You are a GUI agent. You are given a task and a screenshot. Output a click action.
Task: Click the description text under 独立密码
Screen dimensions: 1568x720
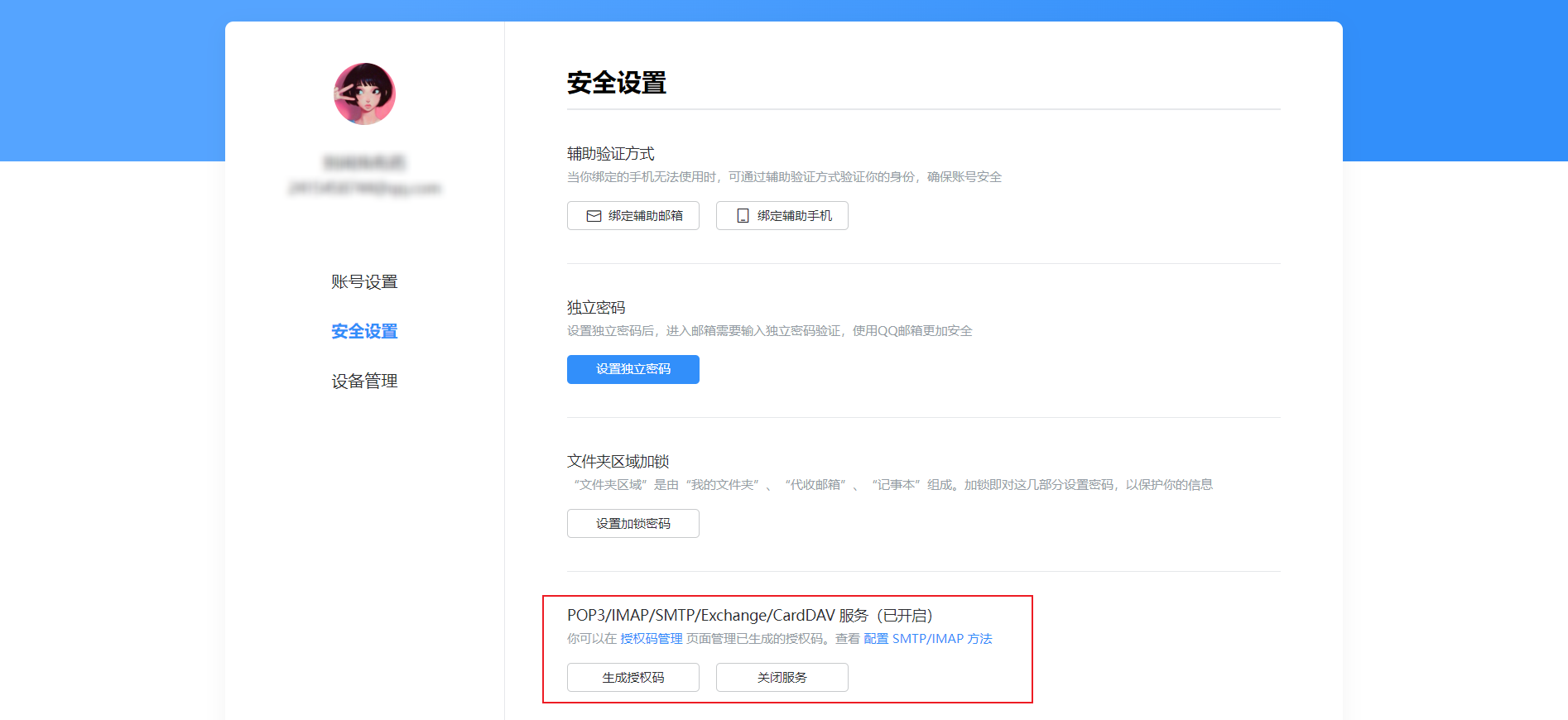pos(769,331)
